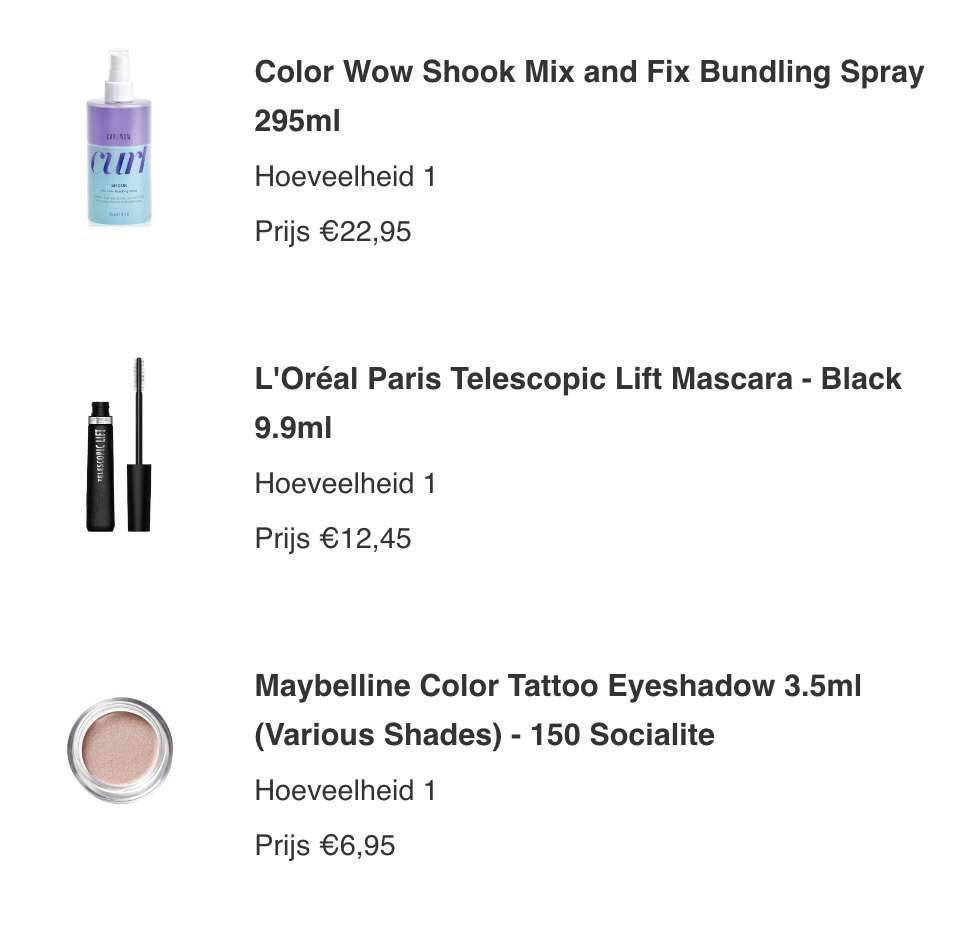
Task: Click the price €12,45
Action: tap(365, 539)
